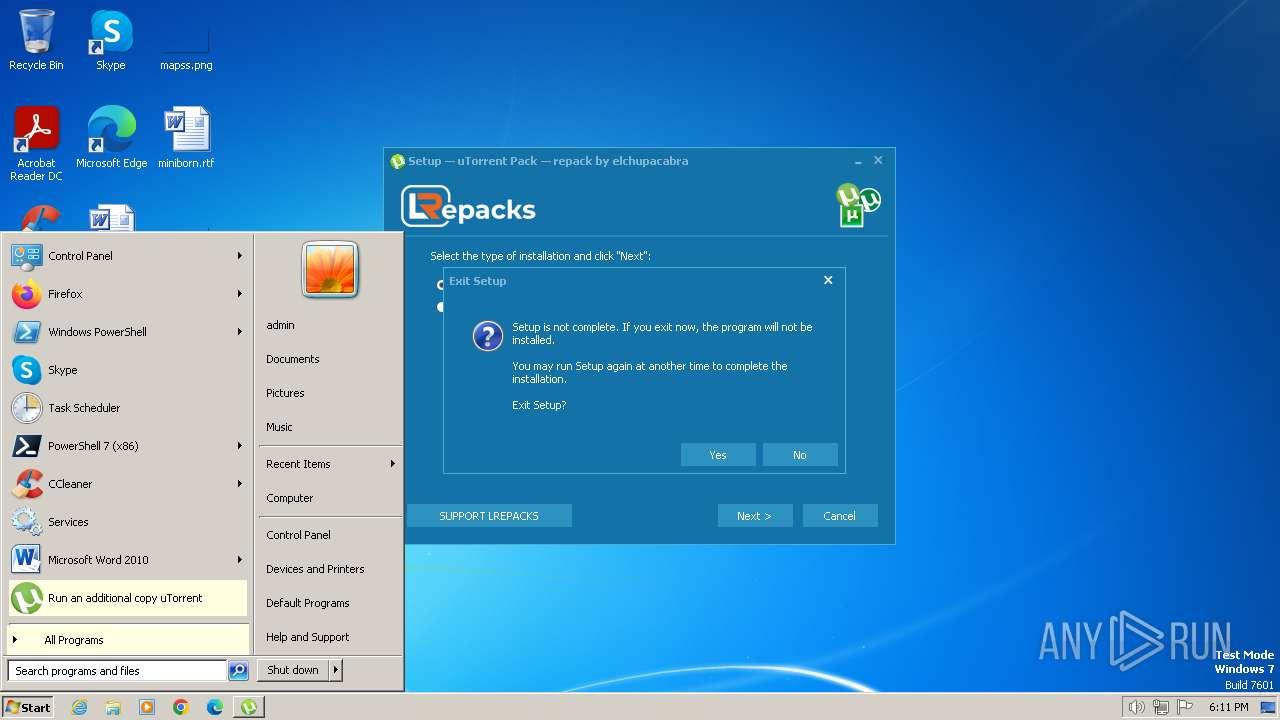The width and height of the screenshot is (1280, 720).
Task: Open Windows Media Player taskbar icon
Action: [147, 707]
